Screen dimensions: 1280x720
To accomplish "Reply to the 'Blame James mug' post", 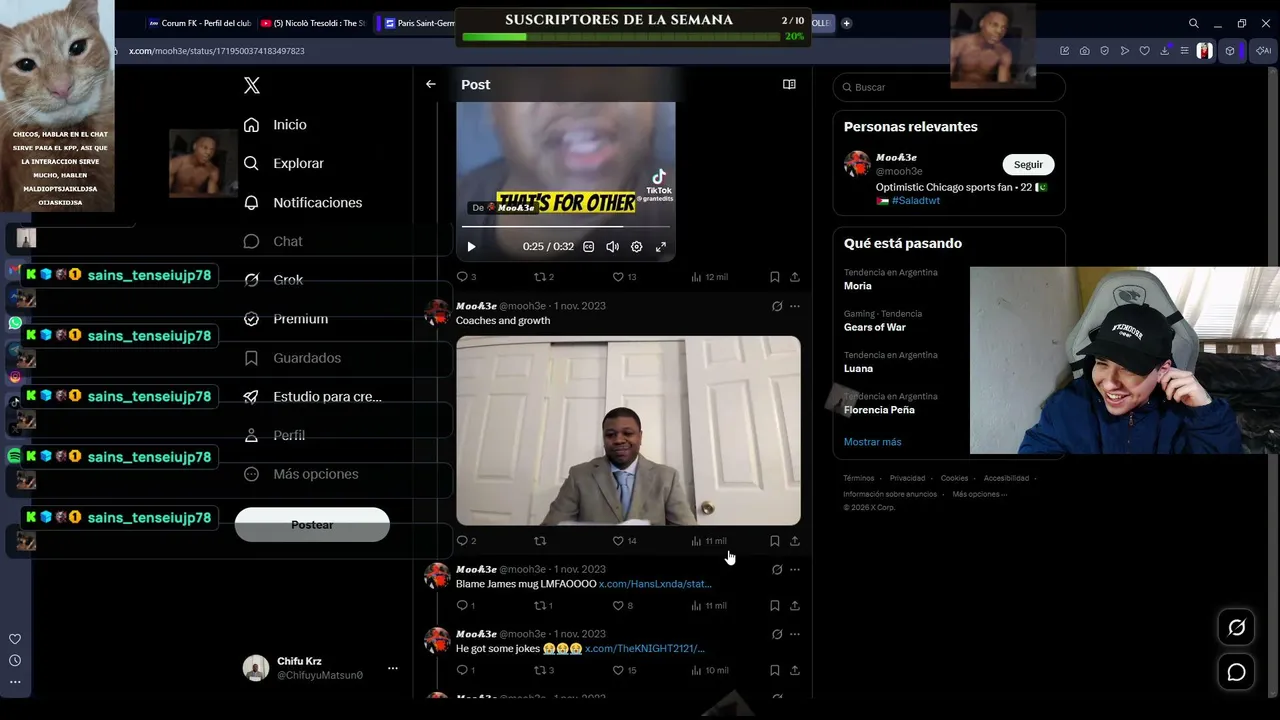I will 466,606.
